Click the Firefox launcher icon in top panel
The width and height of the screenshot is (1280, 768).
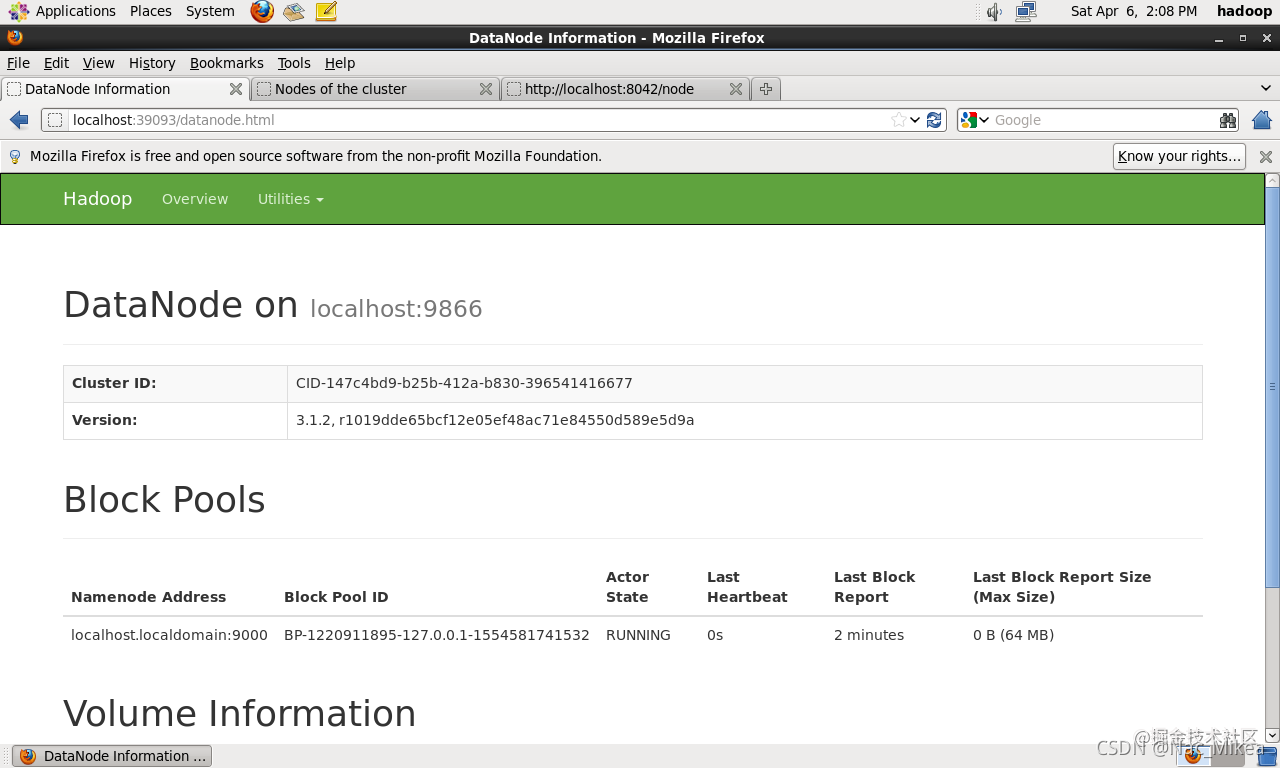tap(262, 11)
